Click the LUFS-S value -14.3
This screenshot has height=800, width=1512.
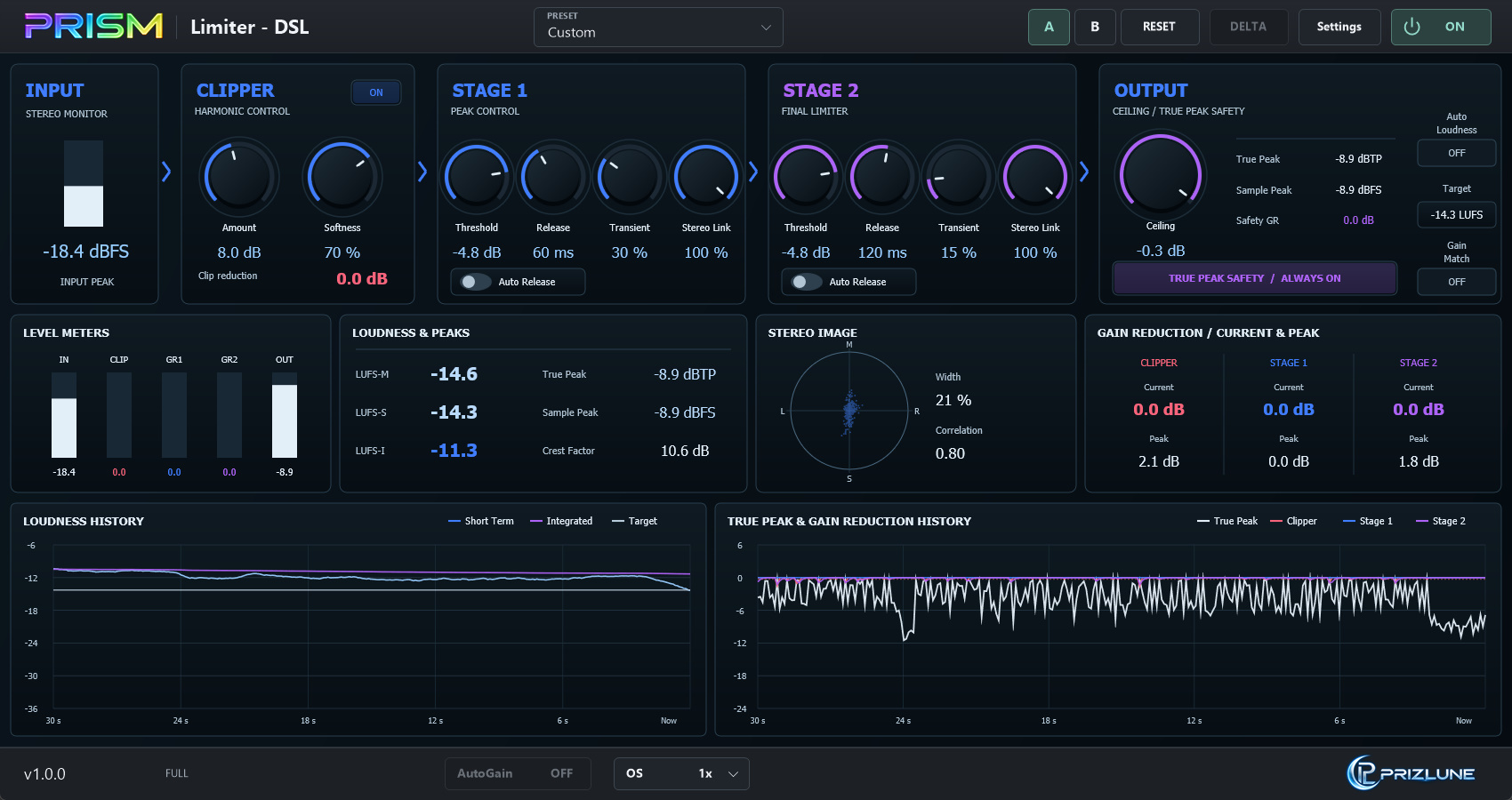coord(454,412)
